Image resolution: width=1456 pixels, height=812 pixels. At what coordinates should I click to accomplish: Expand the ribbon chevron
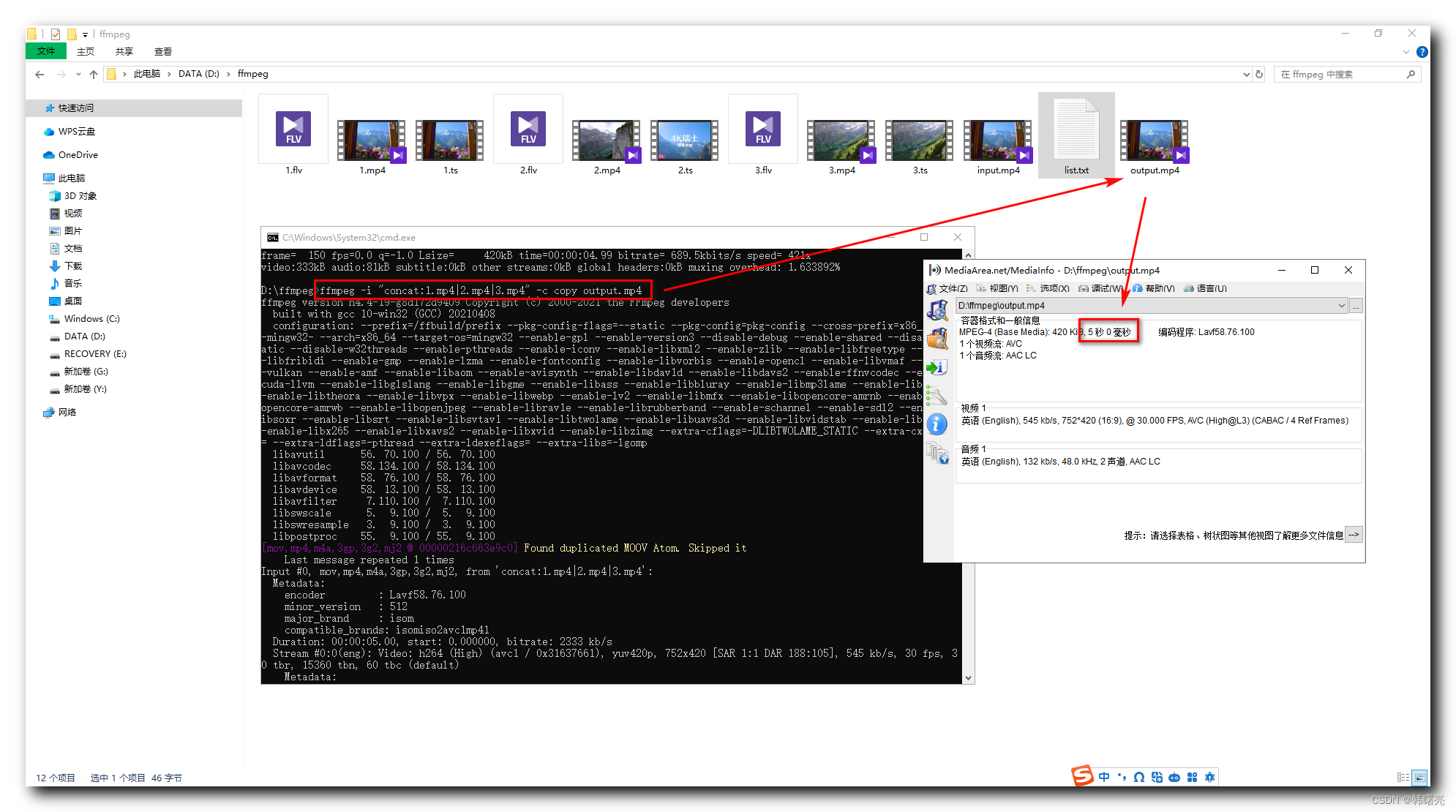[1406, 52]
